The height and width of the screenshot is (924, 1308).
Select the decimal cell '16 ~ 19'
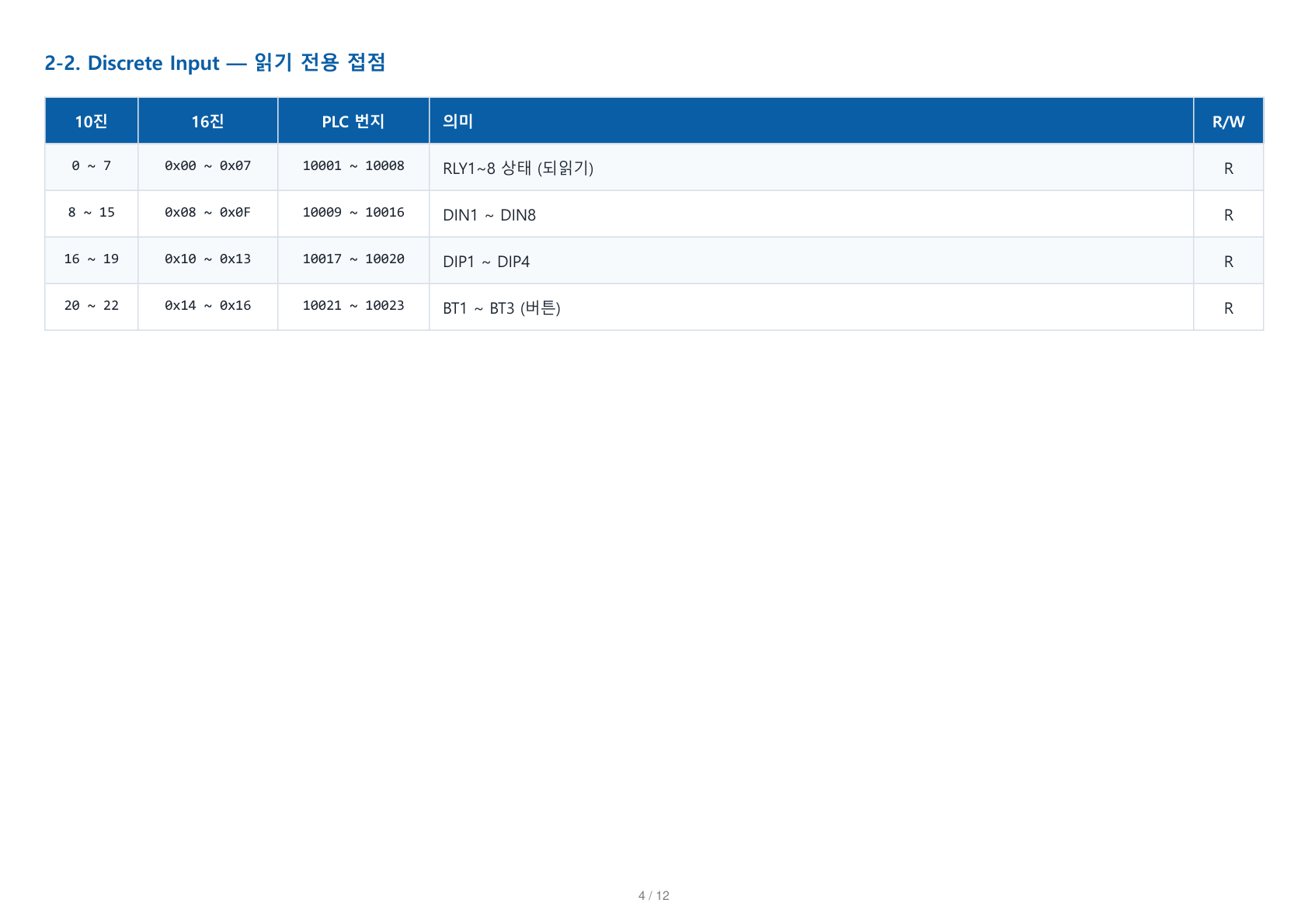click(92, 259)
